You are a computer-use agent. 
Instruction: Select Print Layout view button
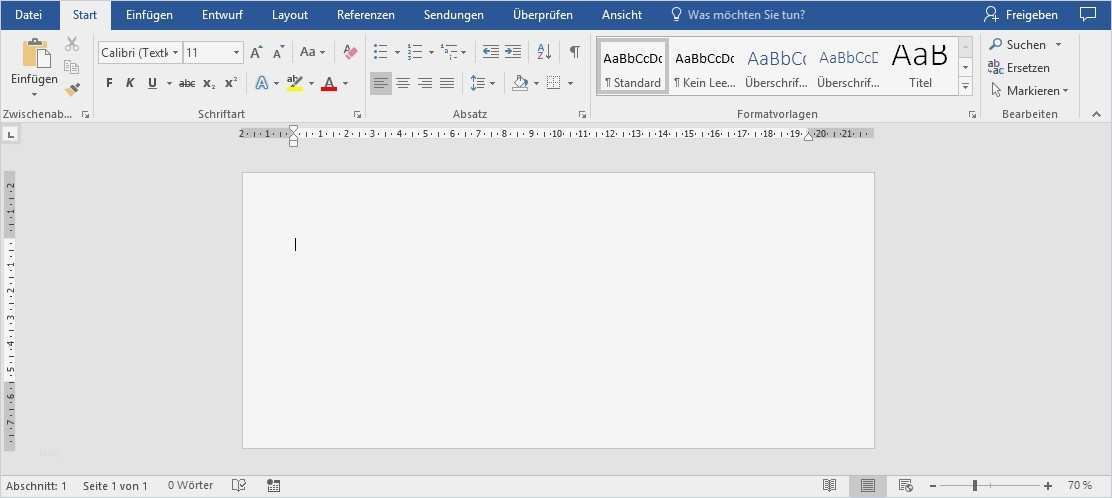[867, 486]
